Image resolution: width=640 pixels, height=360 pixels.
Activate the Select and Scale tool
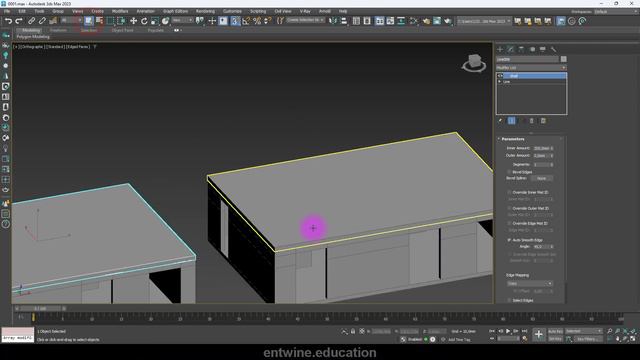click(x=155, y=21)
